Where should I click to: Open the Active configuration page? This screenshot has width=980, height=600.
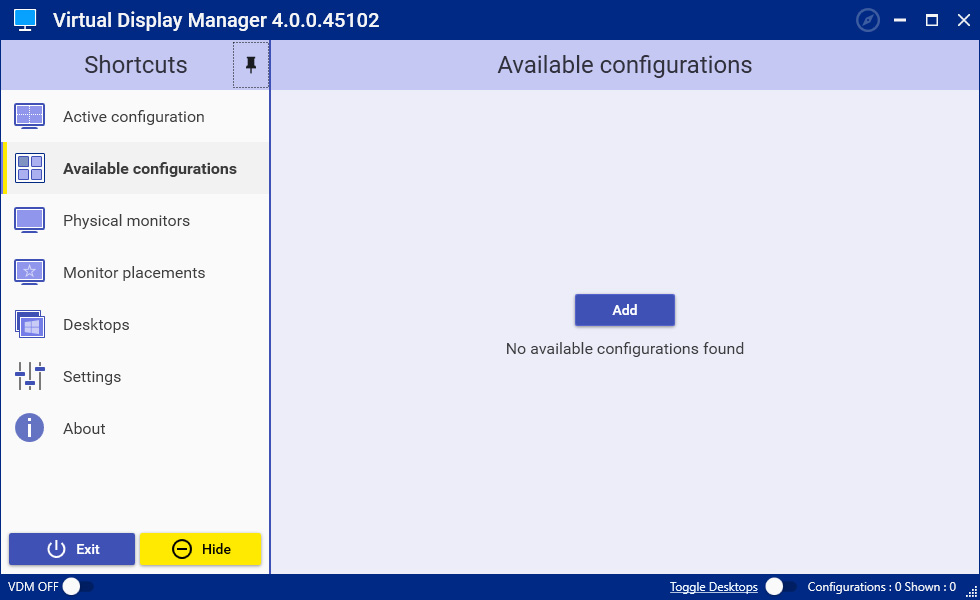[x=136, y=116]
